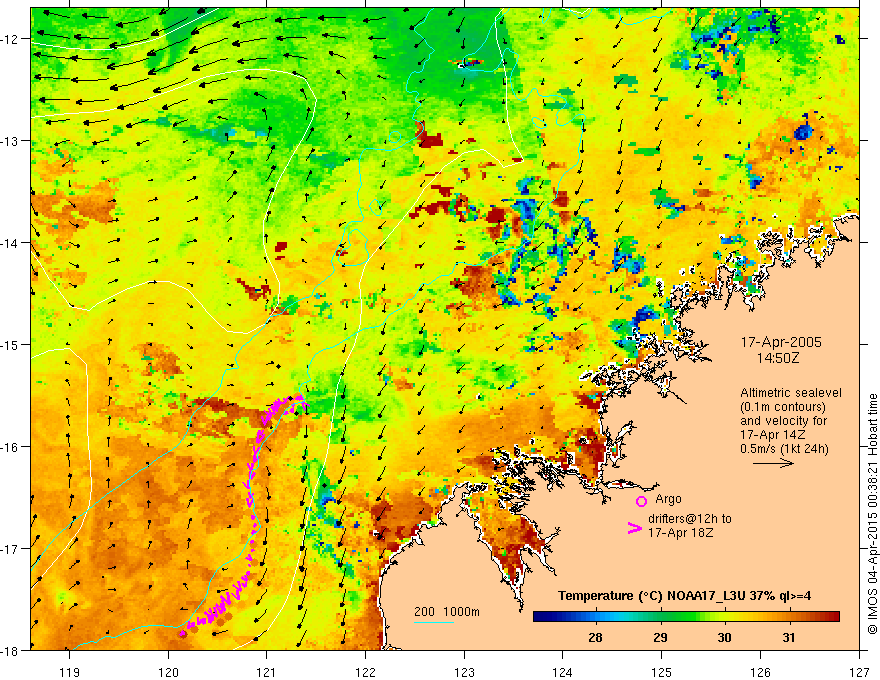Image resolution: width=880 pixels, height=680 pixels.
Task: Click latitude axis label -15
Action: [x=11, y=344]
